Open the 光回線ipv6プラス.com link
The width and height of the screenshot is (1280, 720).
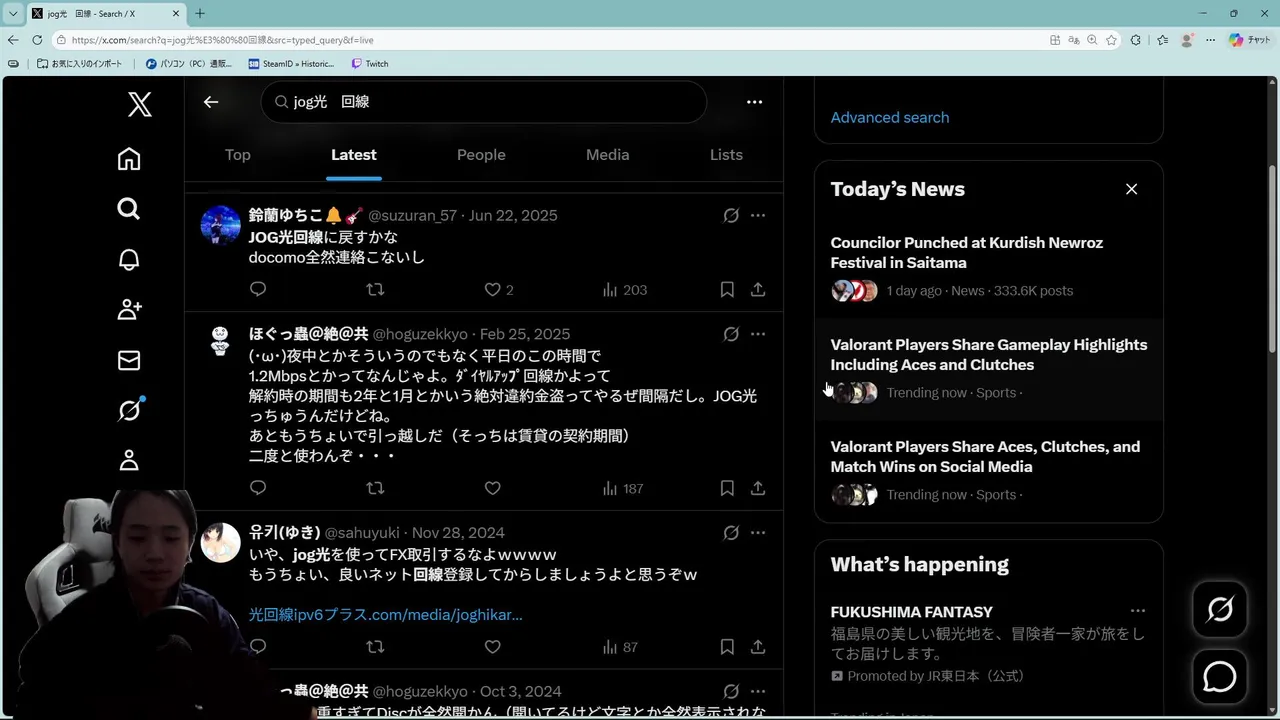click(x=386, y=614)
